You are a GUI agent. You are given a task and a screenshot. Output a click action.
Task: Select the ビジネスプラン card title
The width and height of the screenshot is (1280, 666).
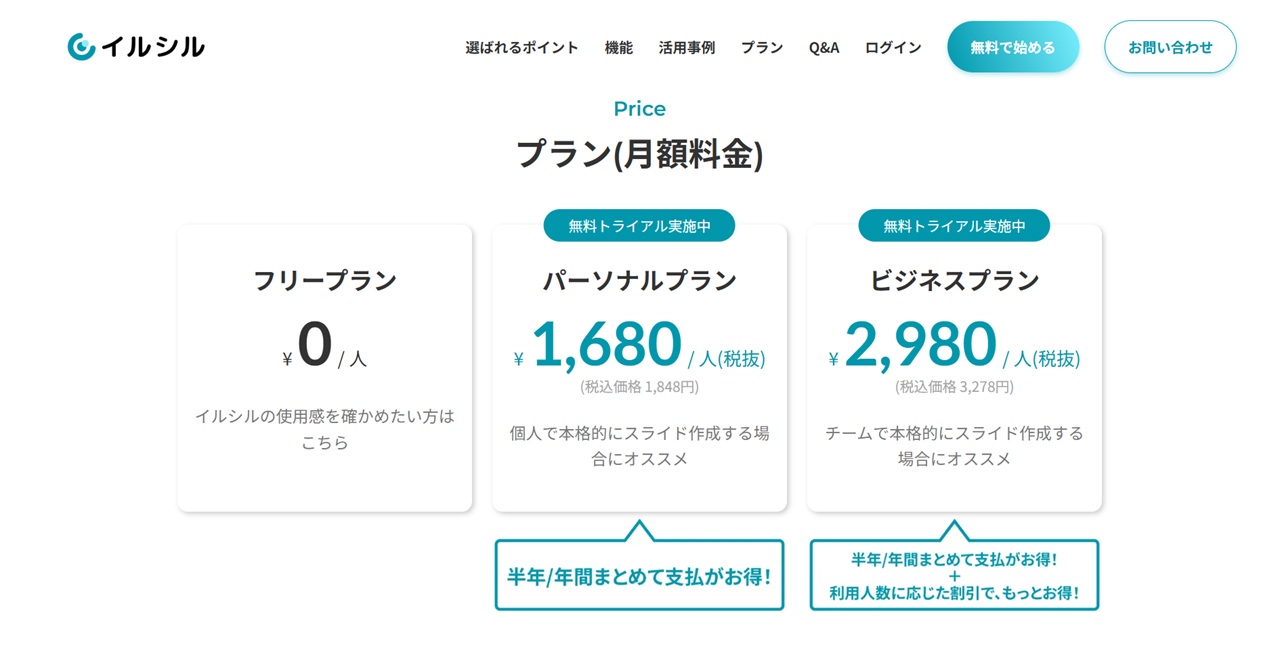(955, 281)
